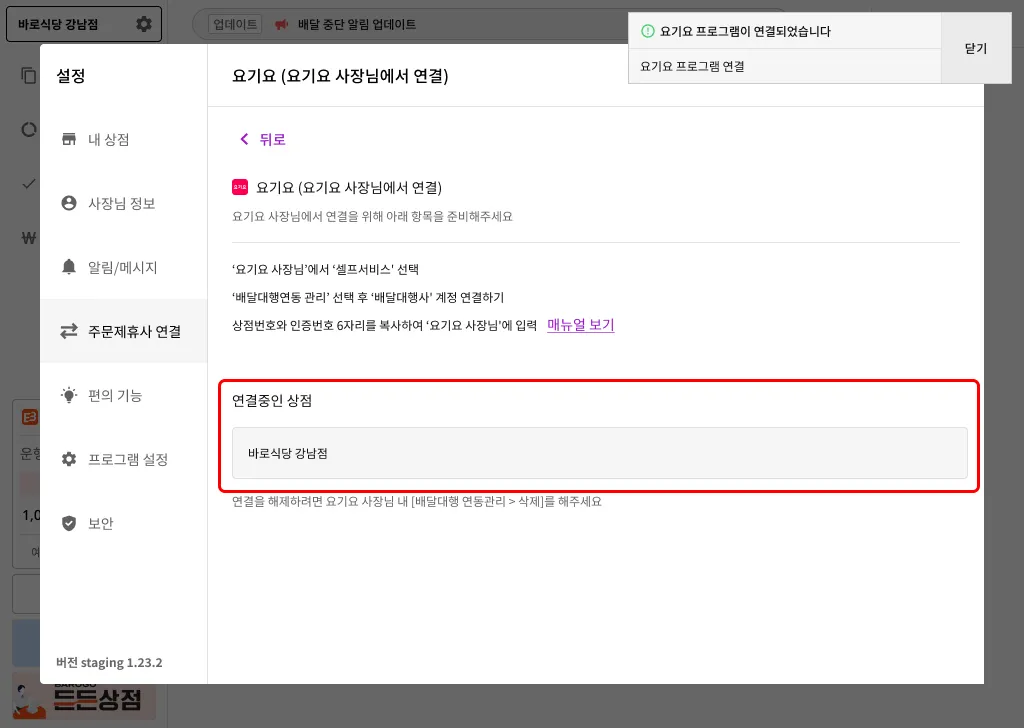Click the red 요기요 logo icon

pyautogui.click(x=240, y=187)
